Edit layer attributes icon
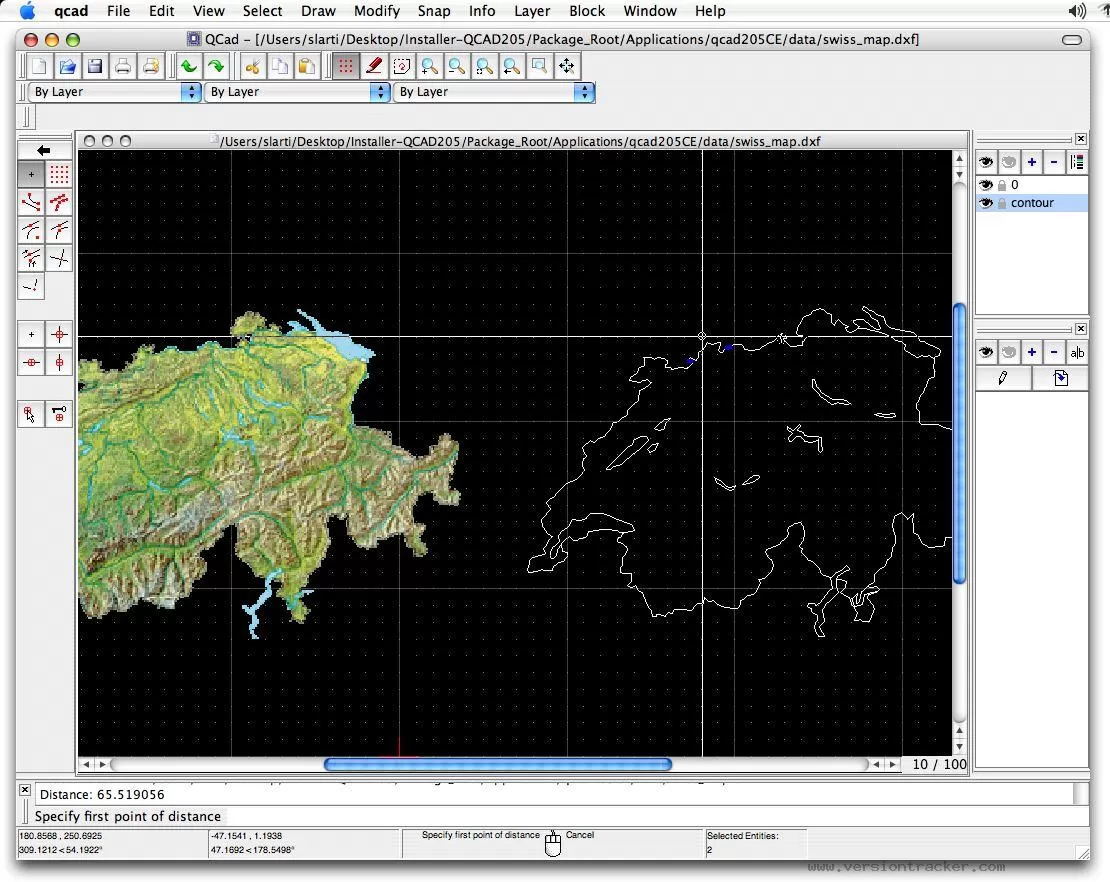The height and width of the screenshot is (882, 1110). pyautogui.click(x=1077, y=162)
